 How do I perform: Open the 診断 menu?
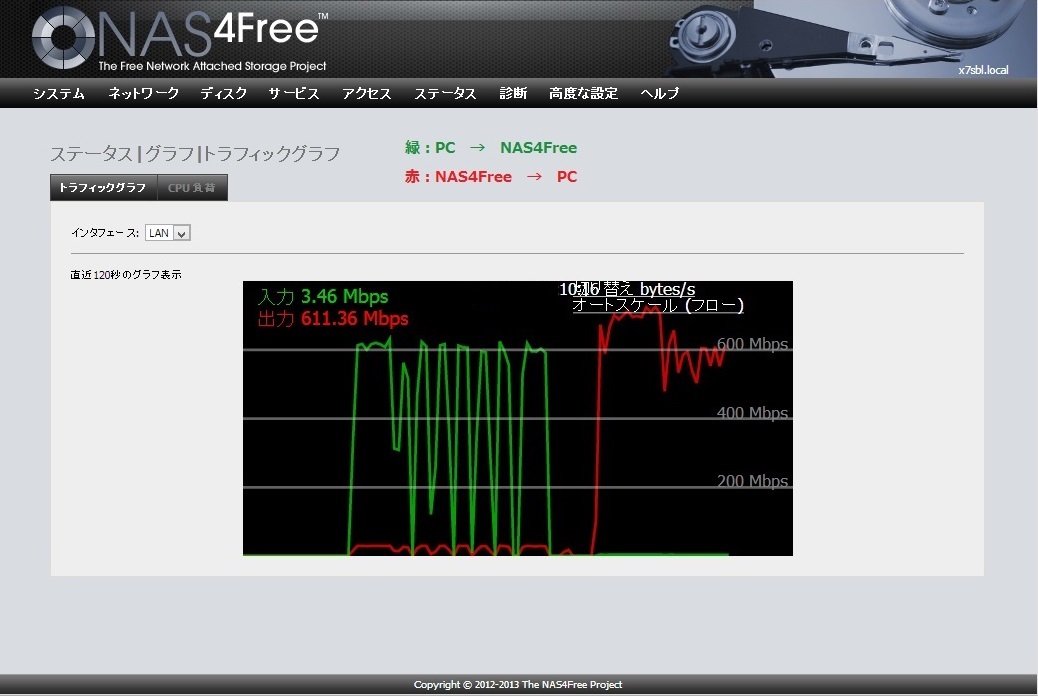(x=513, y=93)
